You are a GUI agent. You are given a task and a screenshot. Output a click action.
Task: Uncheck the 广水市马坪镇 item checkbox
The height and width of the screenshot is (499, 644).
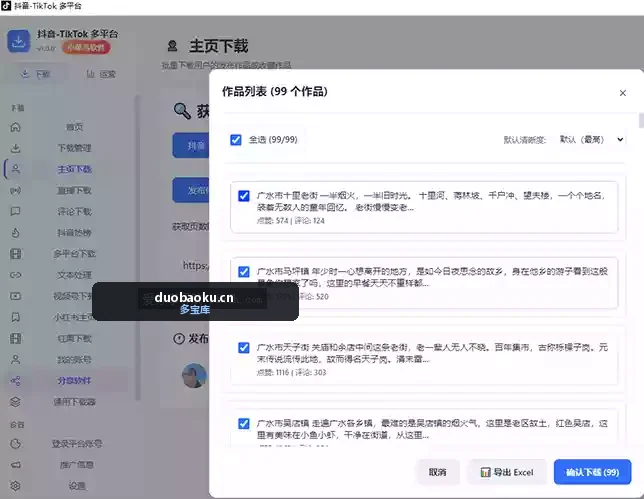tap(244, 272)
